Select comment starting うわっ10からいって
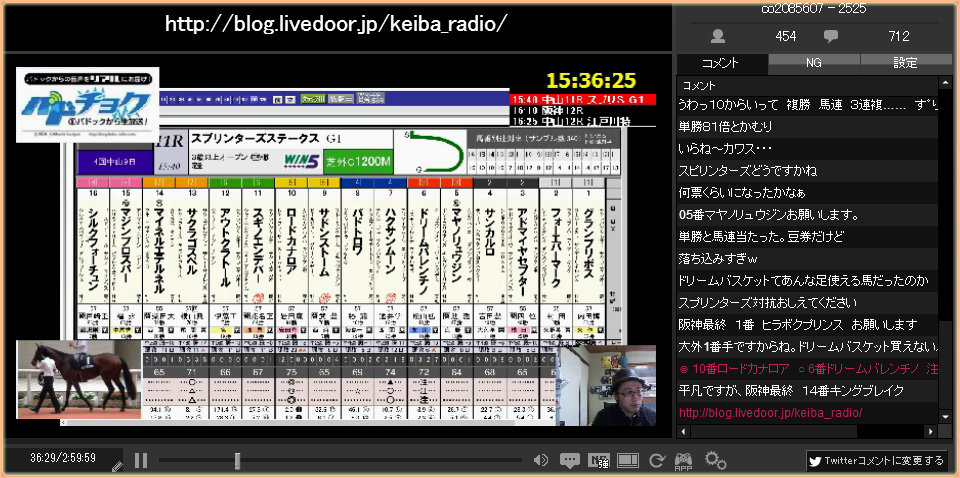The width and height of the screenshot is (960, 478). coord(808,105)
